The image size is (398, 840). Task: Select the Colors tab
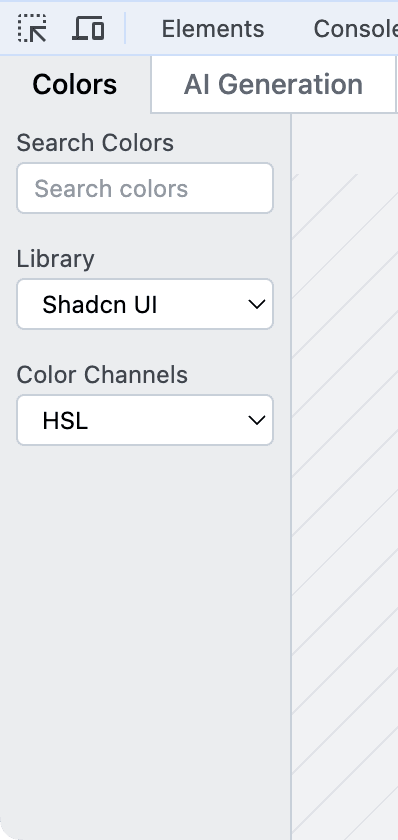coord(75,85)
